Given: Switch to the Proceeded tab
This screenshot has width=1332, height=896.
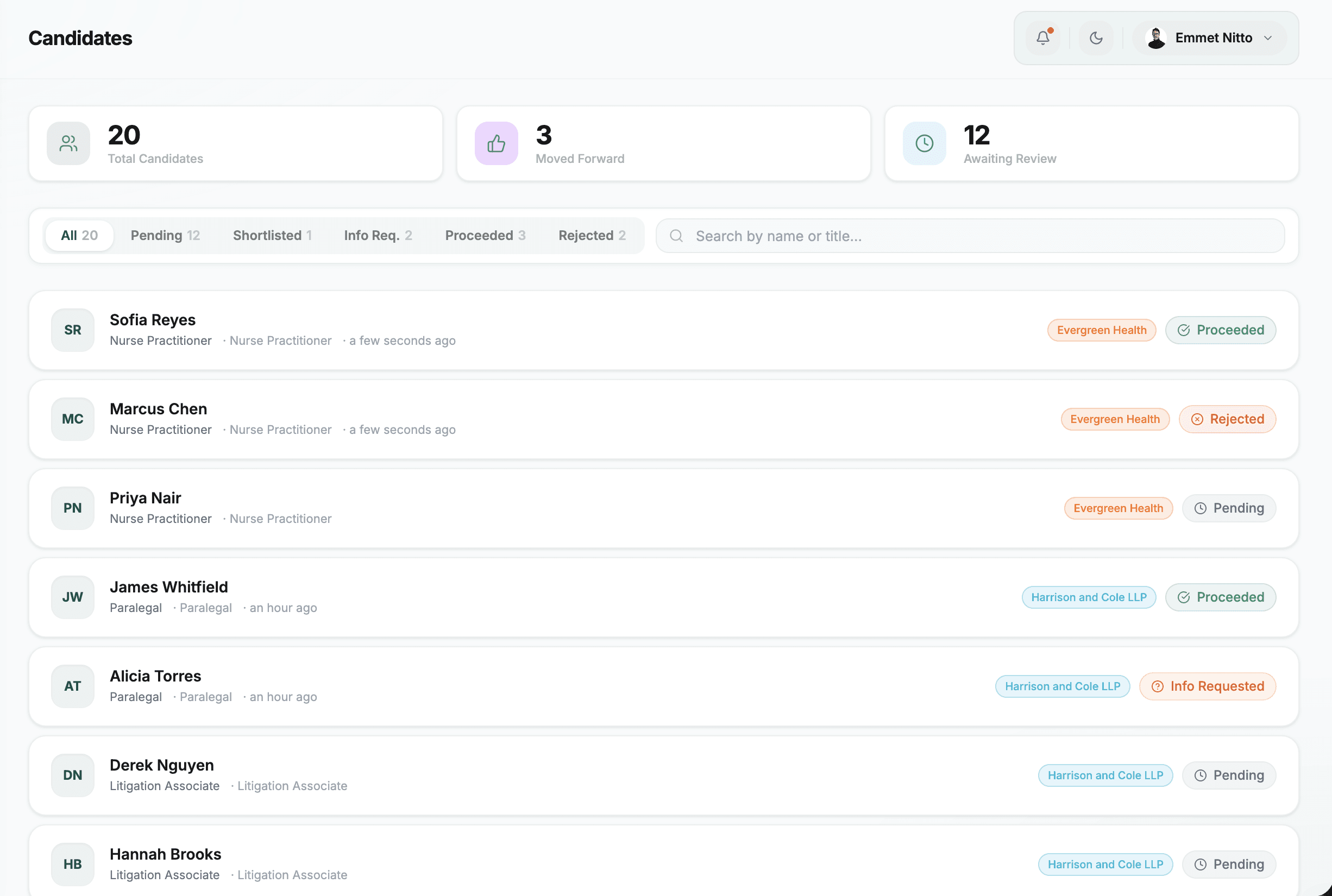Looking at the screenshot, I should click(x=485, y=235).
